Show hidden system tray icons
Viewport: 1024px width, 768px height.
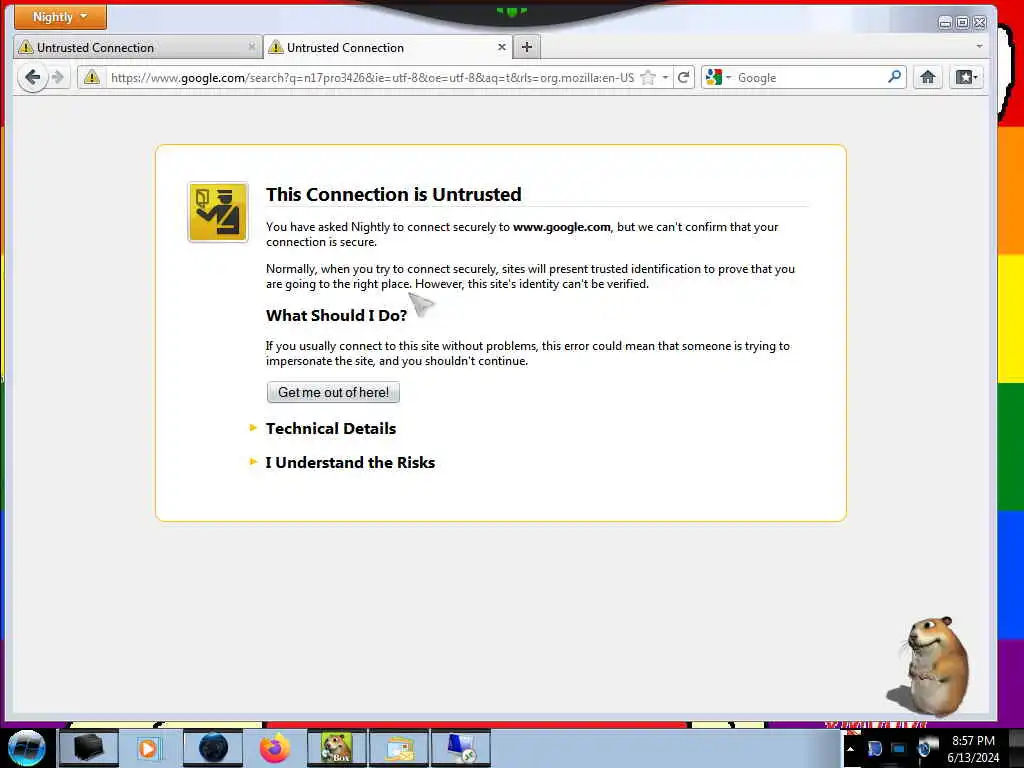tap(850, 748)
